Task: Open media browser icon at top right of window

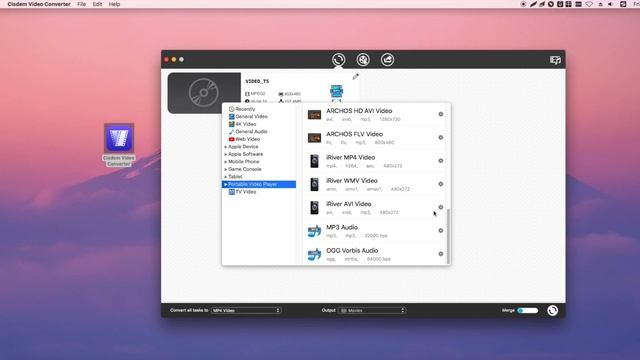Action: [555, 60]
